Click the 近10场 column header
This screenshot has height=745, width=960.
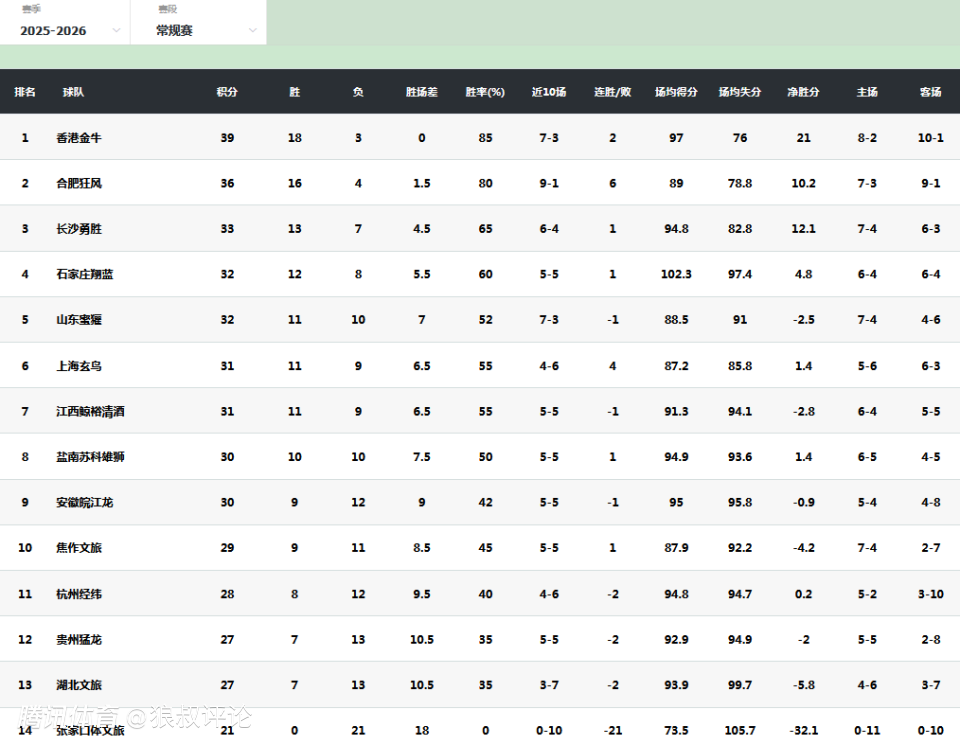click(x=548, y=92)
